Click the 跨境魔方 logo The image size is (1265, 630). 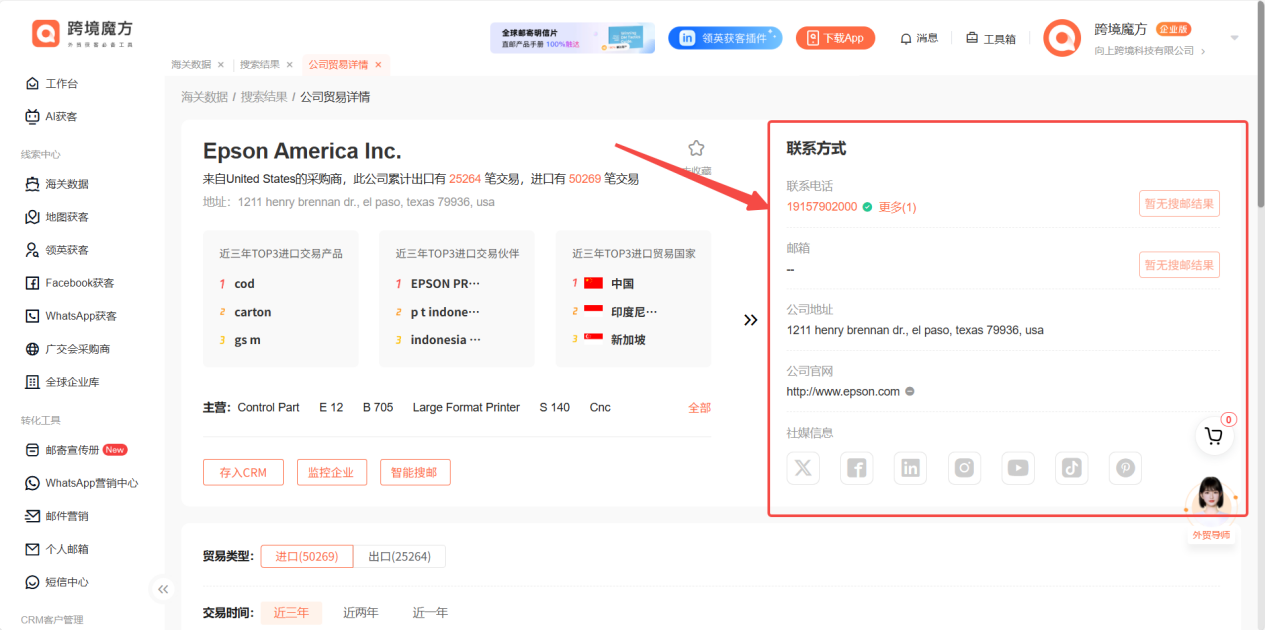(83, 34)
